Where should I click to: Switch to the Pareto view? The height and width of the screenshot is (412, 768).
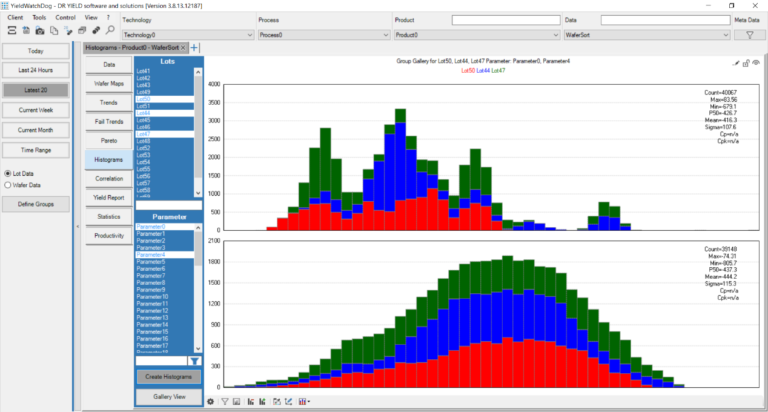(x=109, y=141)
